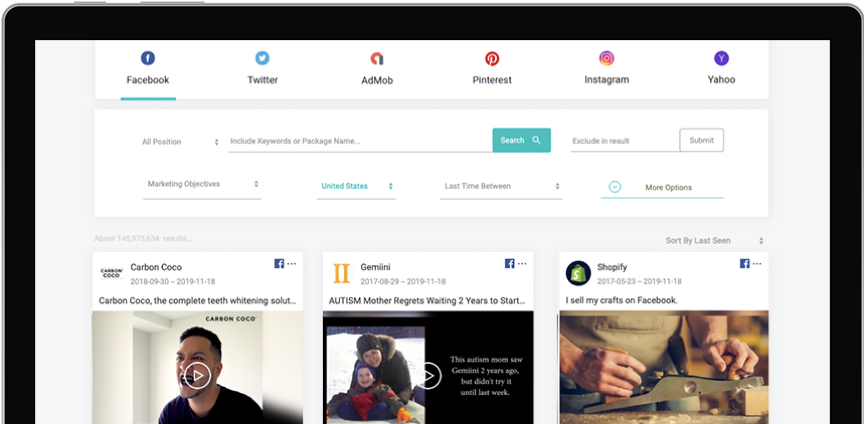Collapse More Options with the minus icon

(615, 187)
